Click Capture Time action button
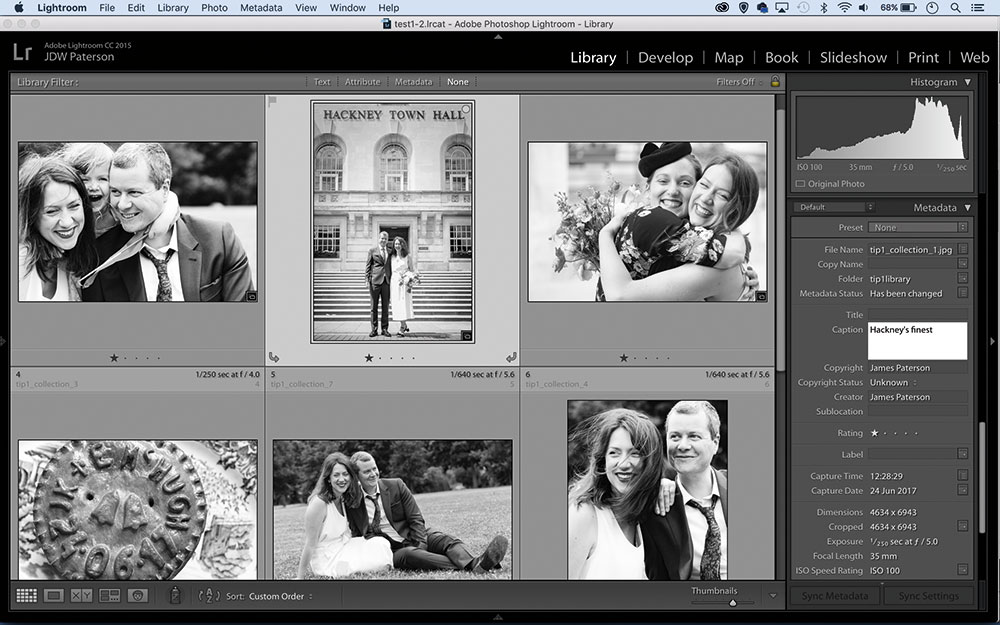Image resolution: width=1000 pixels, height=625 pixels. [x=962, y=475]
